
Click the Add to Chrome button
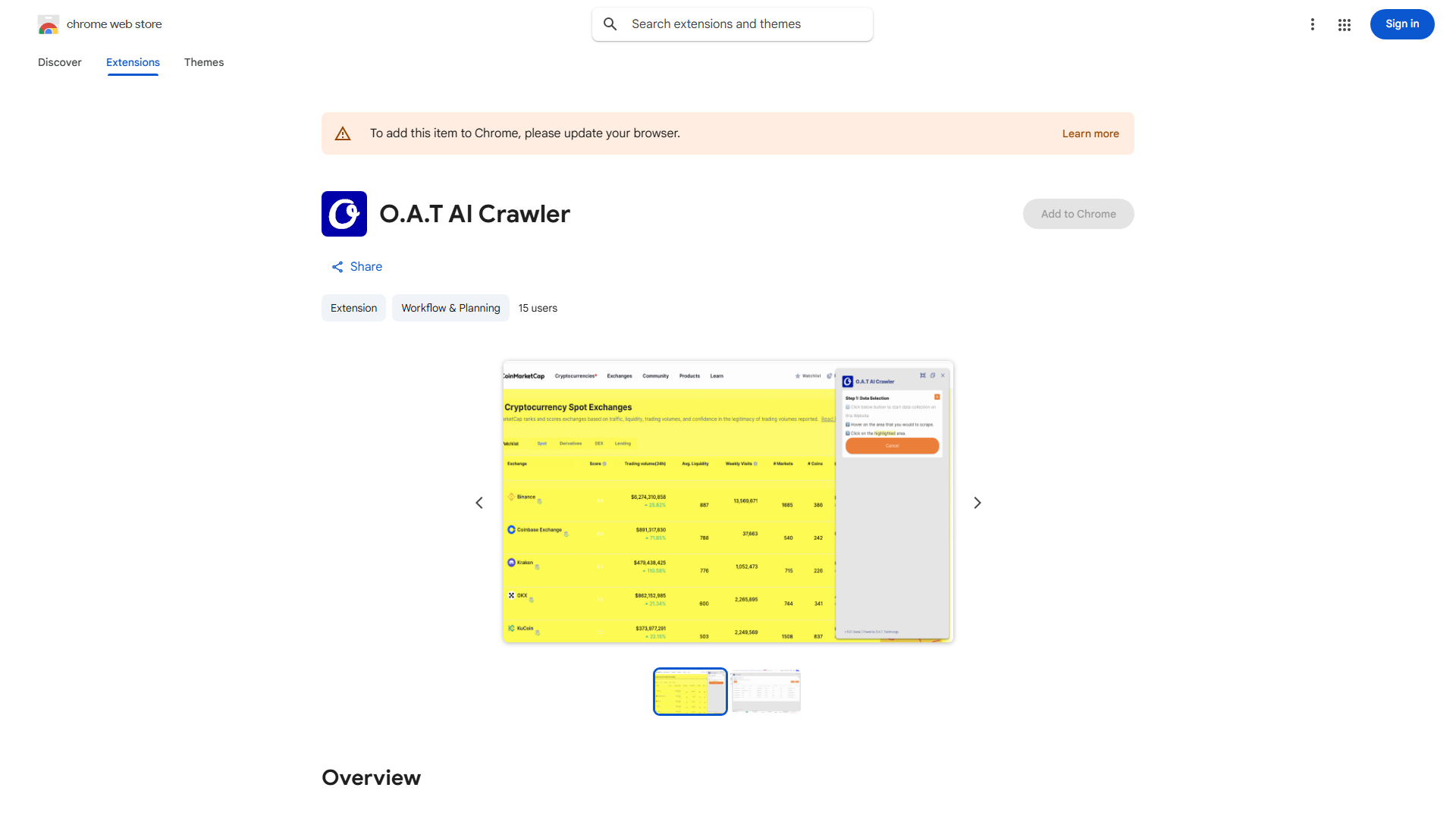pyautogui.click(x=1078, y=214)
